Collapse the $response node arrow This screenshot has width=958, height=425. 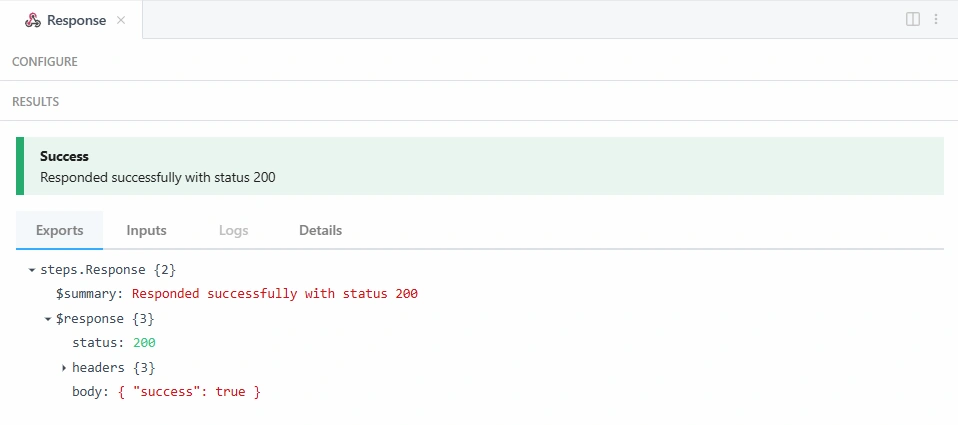click(48, 319)
